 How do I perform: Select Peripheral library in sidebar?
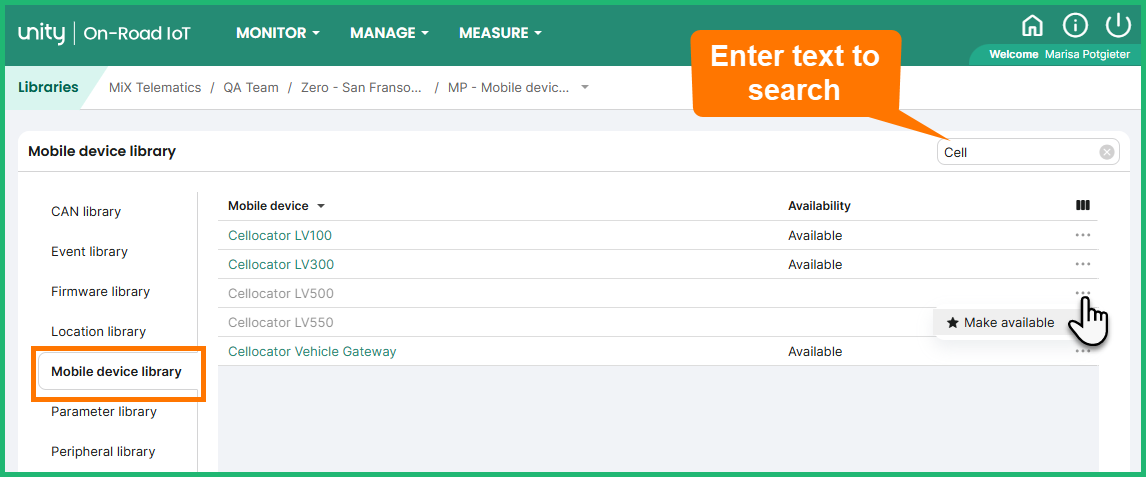[x=103, y=451]
